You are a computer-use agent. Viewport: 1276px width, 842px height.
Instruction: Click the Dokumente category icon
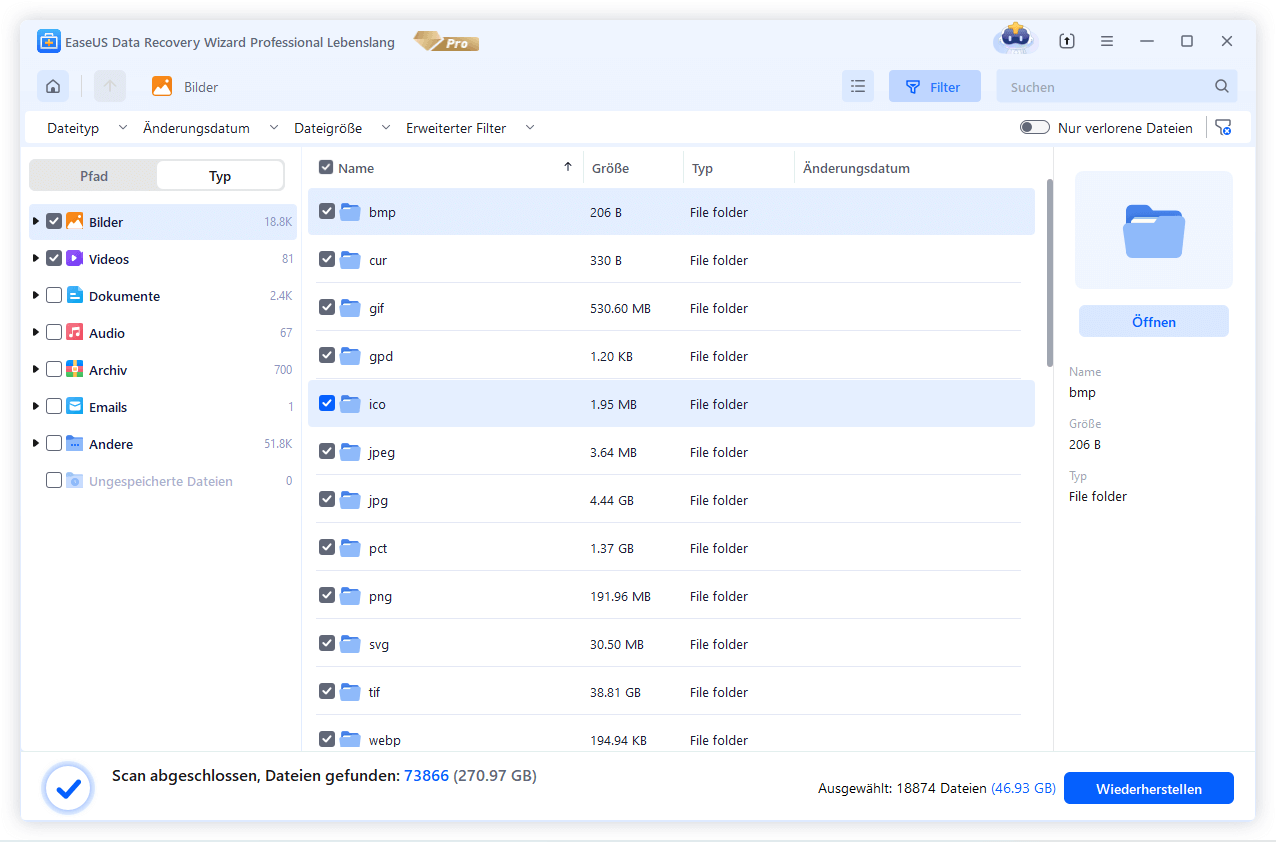coord(75,296)
